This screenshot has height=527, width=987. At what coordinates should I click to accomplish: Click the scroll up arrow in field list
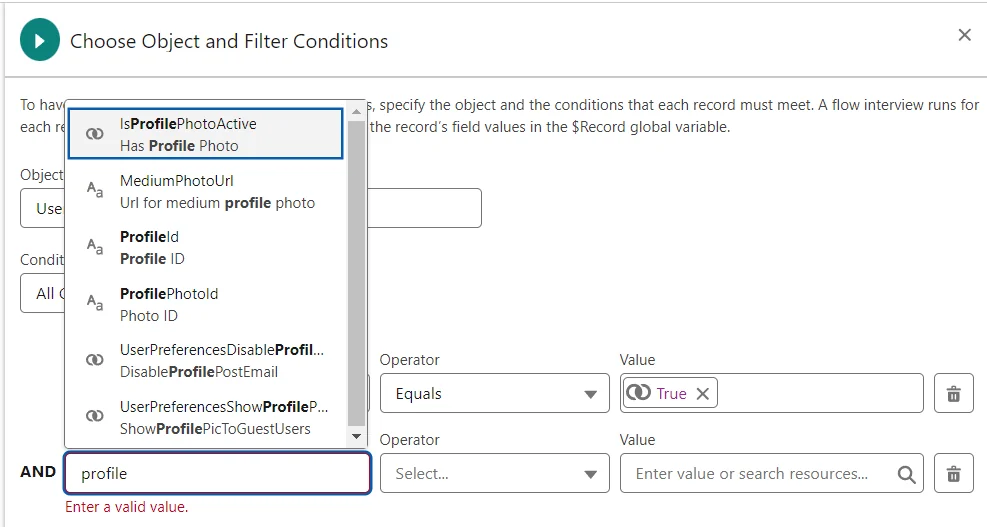(356, 111)
